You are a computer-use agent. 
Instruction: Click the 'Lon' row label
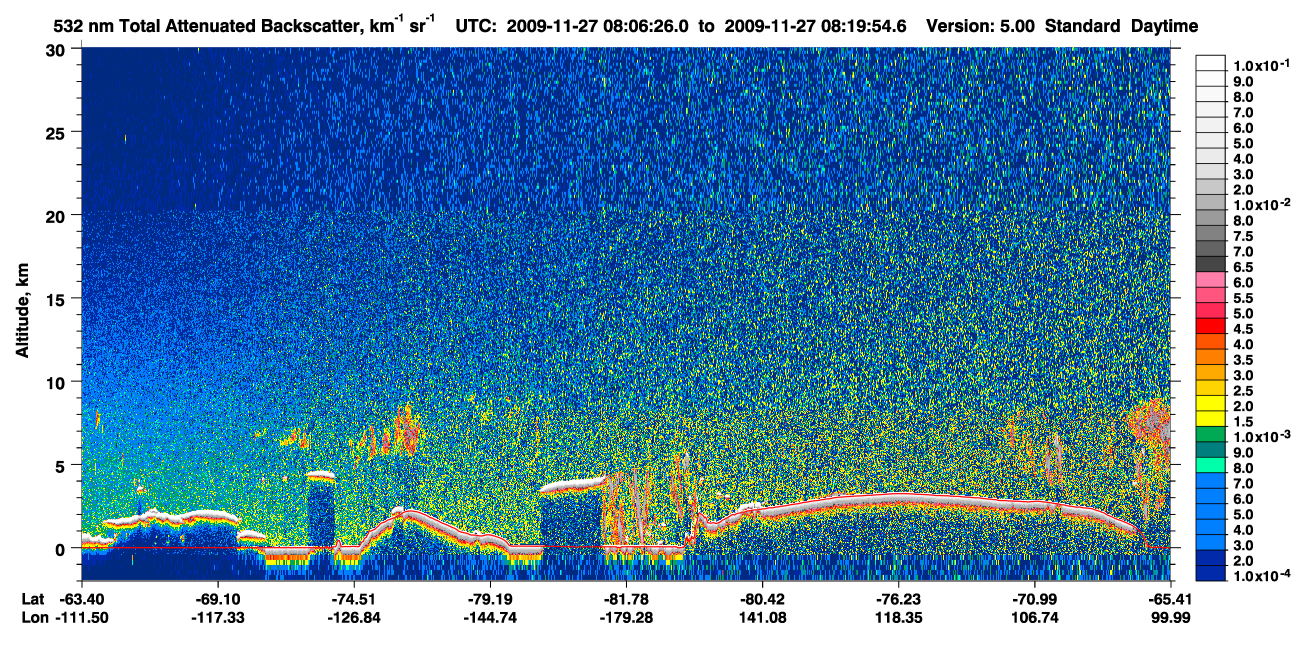pyautogui.click(x=33, y=617)
